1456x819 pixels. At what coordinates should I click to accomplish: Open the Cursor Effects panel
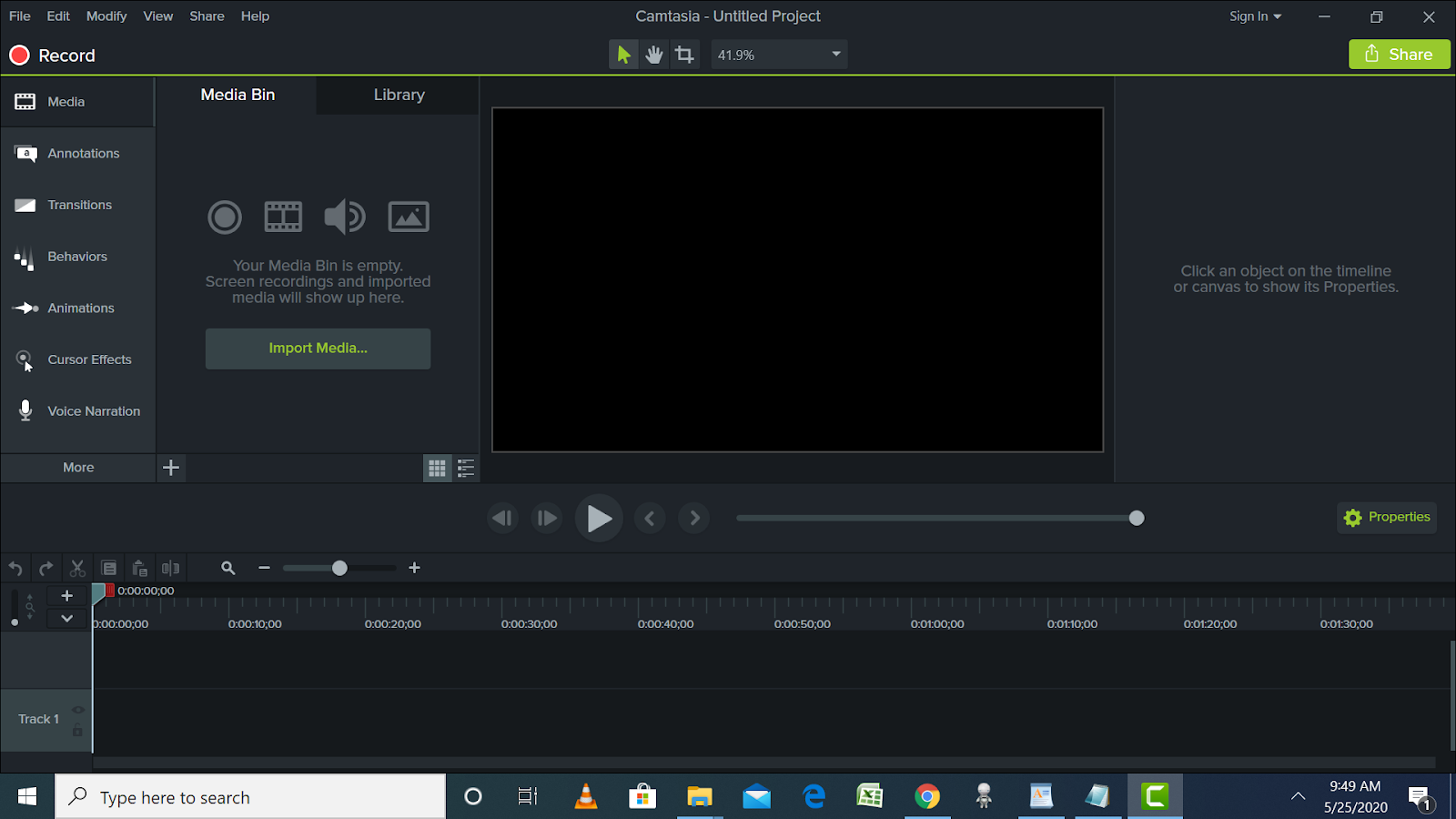[x=77, y=360]
